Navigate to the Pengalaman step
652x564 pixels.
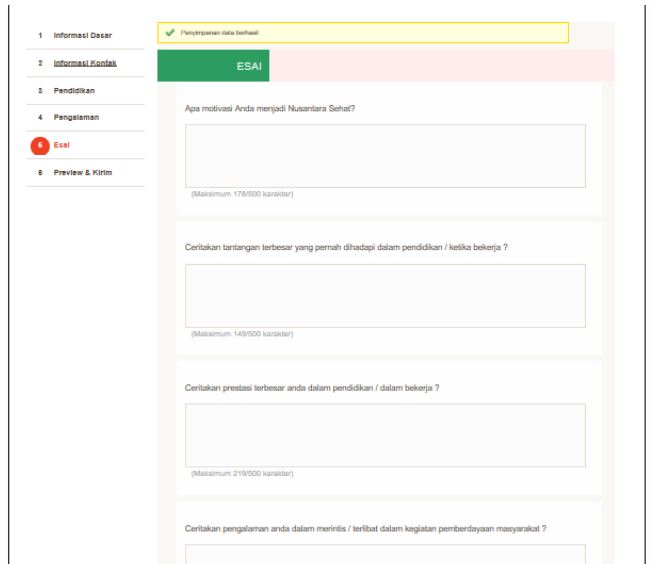pos(76,118)
